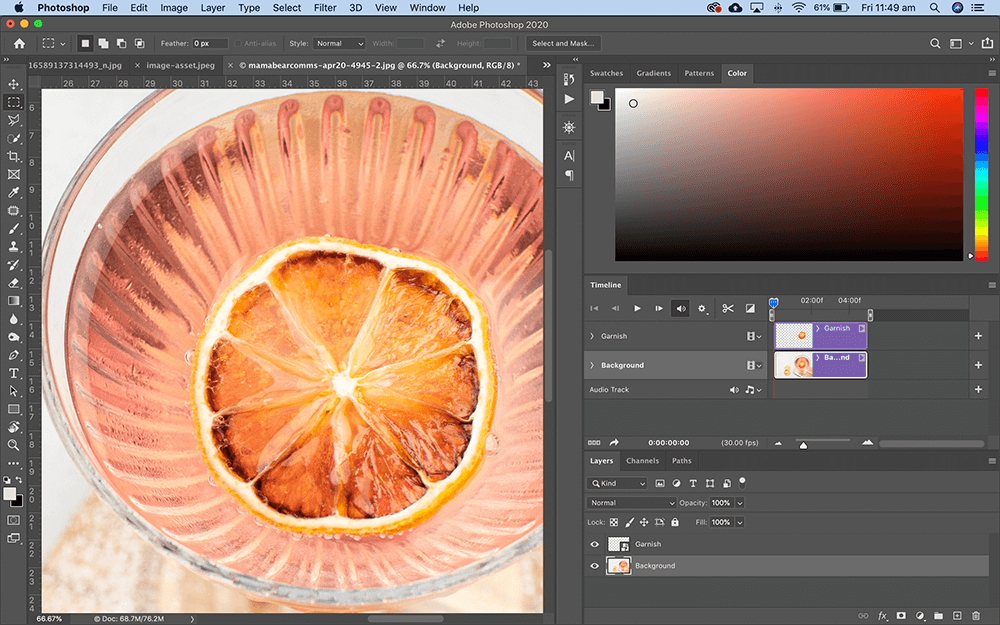The height and width of the screenshot is (625, 1000).
Task: Open Search icon in options bar
Action: pos(935,43)
